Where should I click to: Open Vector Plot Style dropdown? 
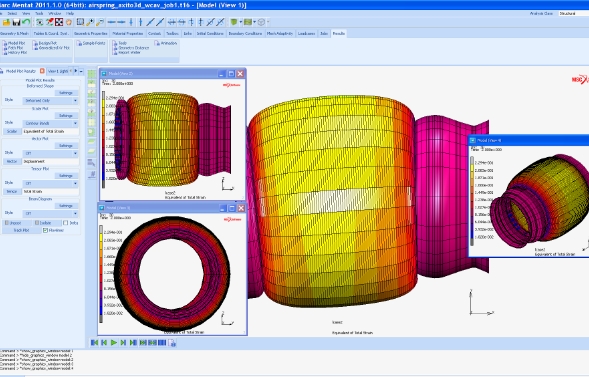click(50, 153)
